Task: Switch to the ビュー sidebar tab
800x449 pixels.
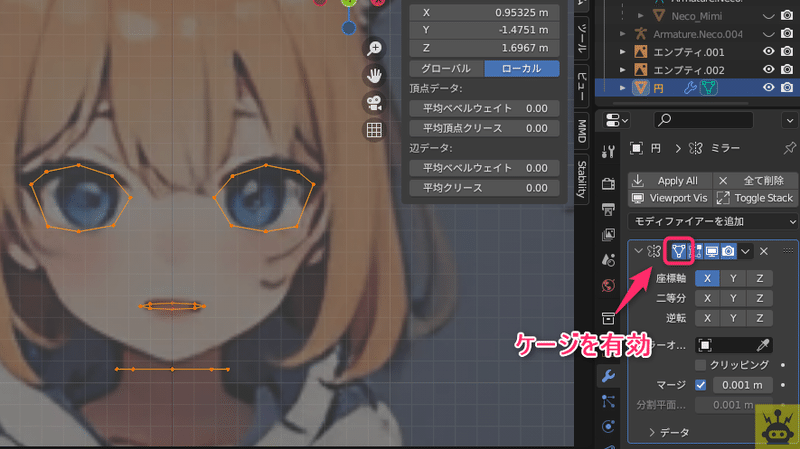Action: [x=582, y=86]
